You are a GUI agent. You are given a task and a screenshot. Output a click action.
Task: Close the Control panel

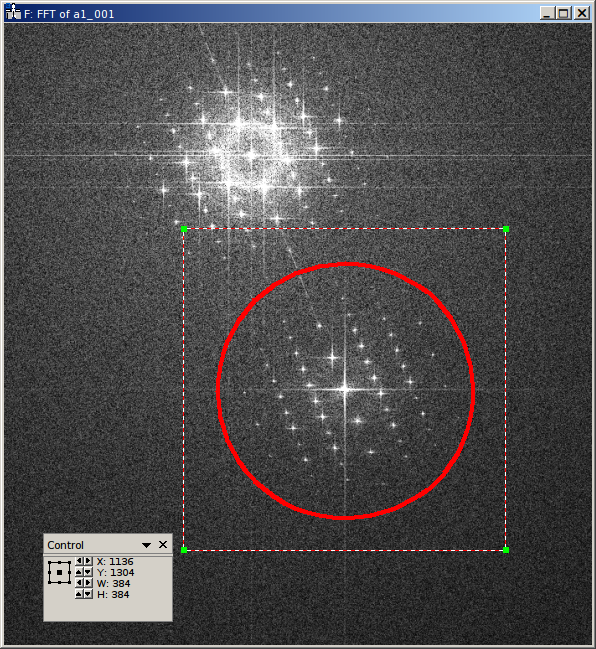coord(163,545)
